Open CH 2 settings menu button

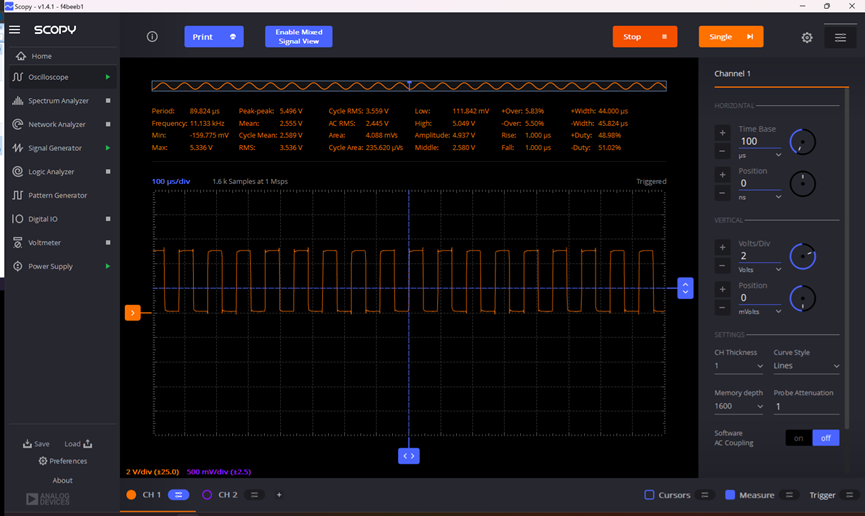254,495
